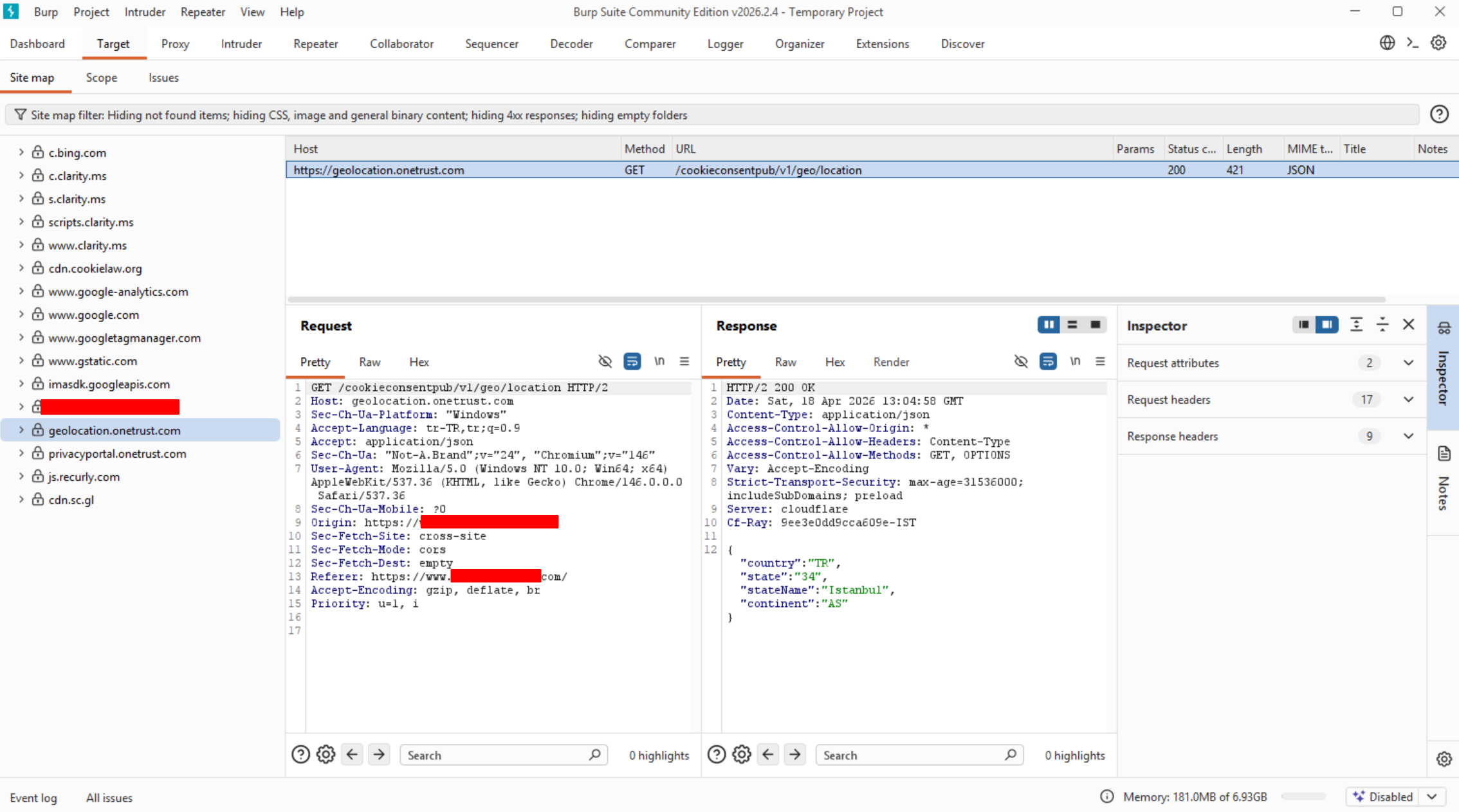Click the Response search input field

(919, 755)
